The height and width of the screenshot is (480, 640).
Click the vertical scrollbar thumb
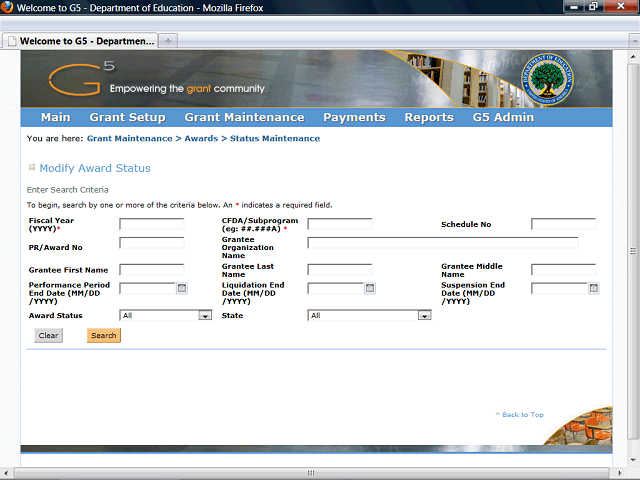[x=633, y=251]
